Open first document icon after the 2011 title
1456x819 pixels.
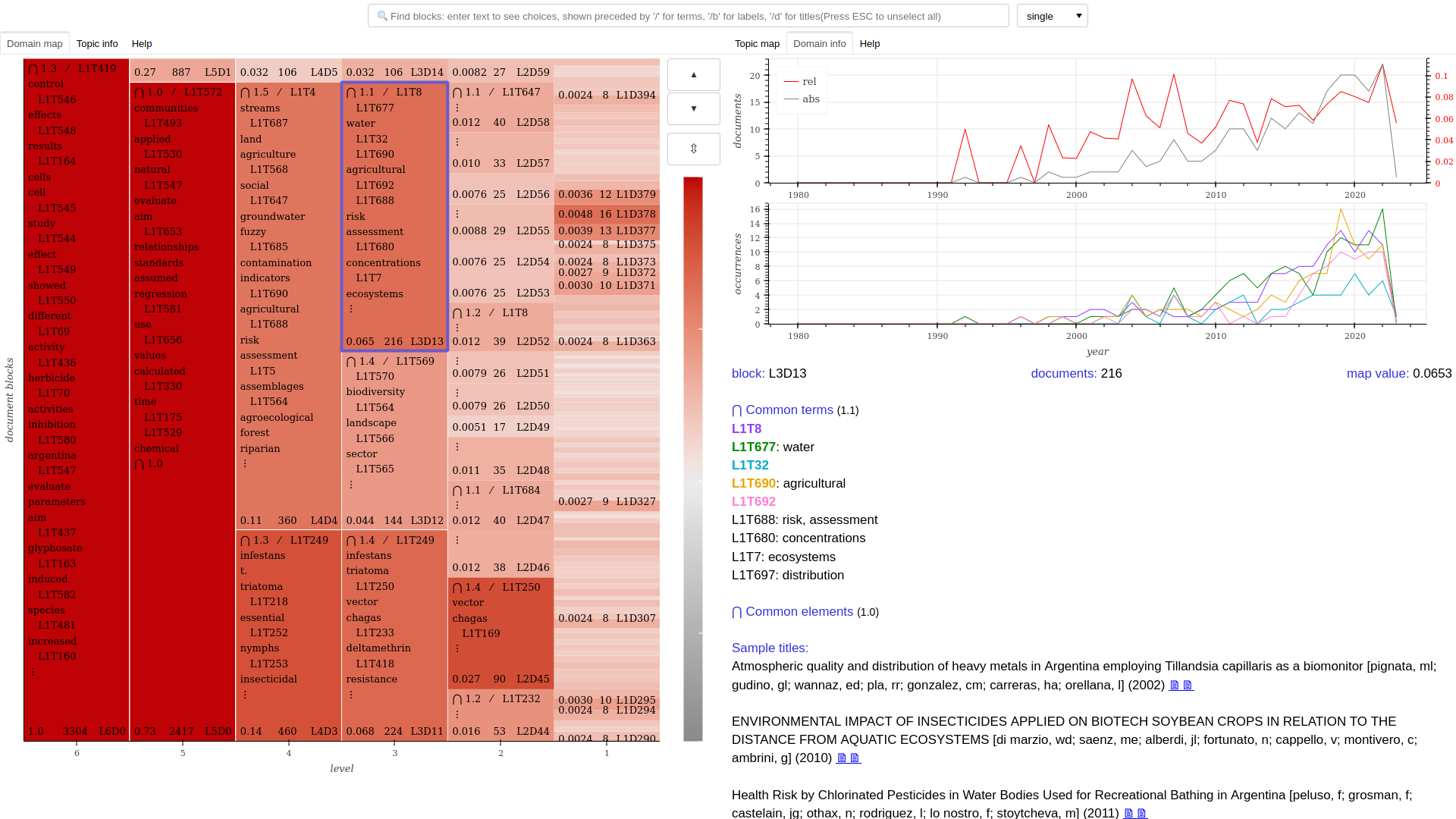[1128, 814]
